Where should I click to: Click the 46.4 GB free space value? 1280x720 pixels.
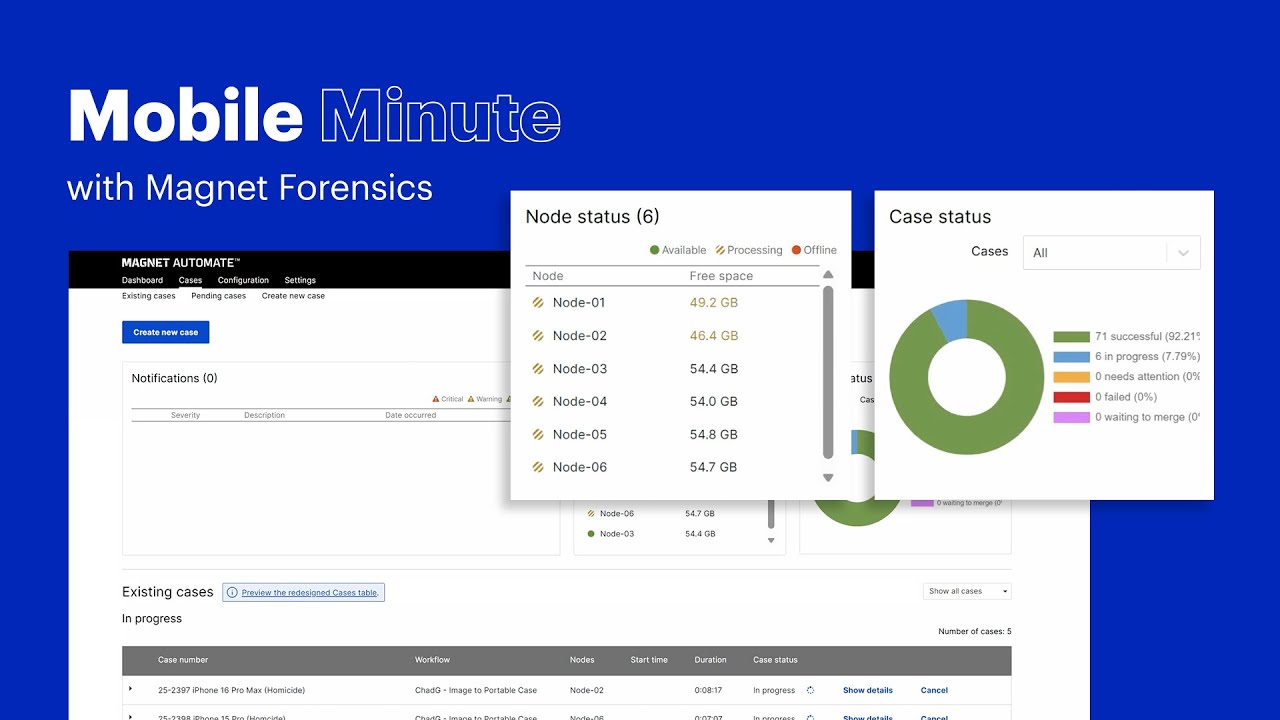click(714, 335)
